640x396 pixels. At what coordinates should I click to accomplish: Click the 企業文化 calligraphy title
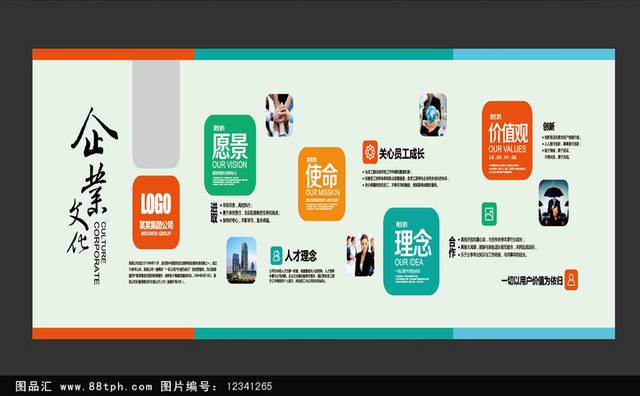coord(93,180)
